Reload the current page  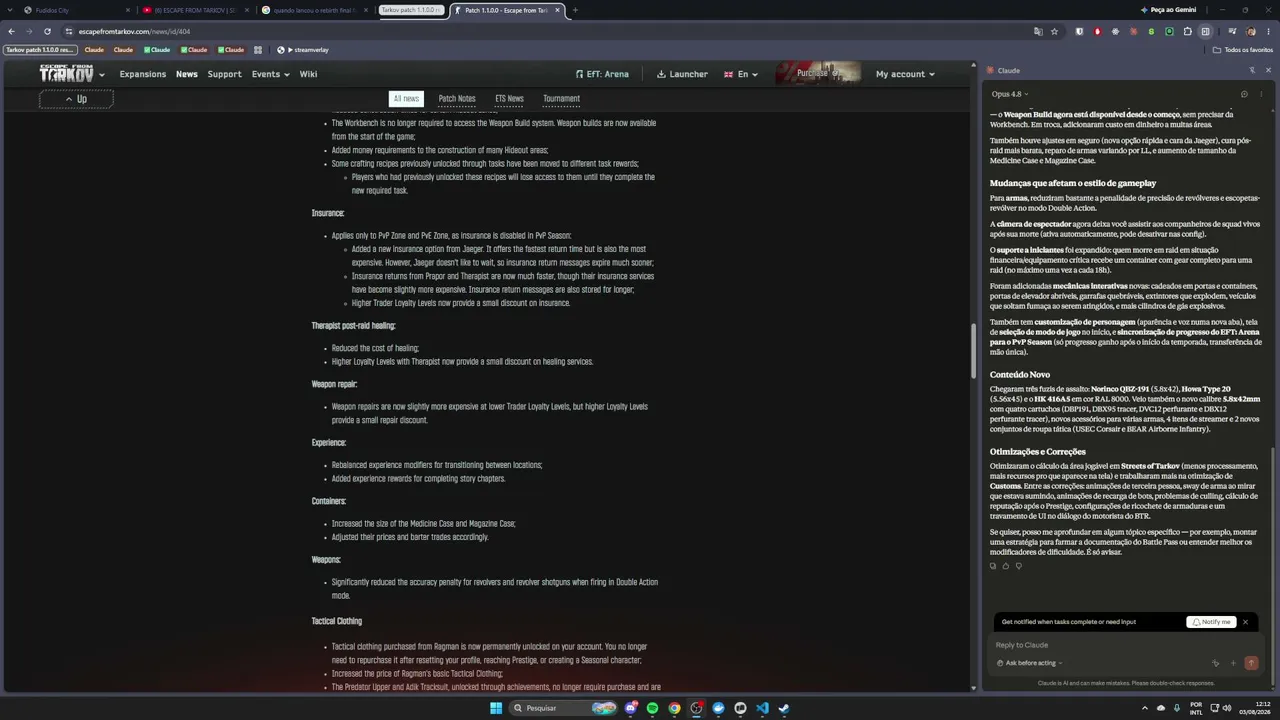pos(47,32)
